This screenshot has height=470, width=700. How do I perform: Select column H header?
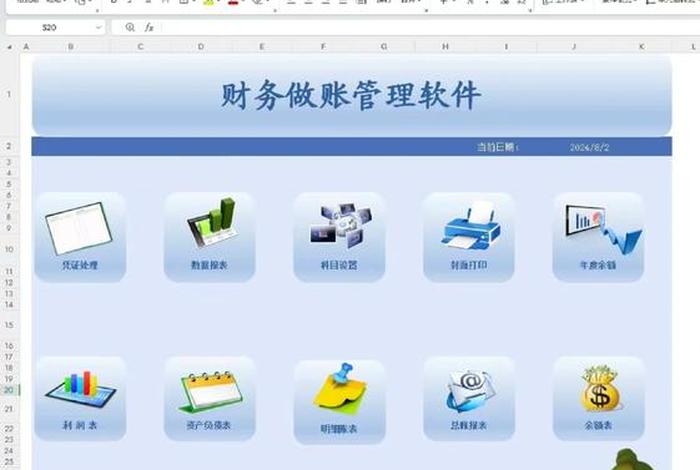[x=445, y=46]
